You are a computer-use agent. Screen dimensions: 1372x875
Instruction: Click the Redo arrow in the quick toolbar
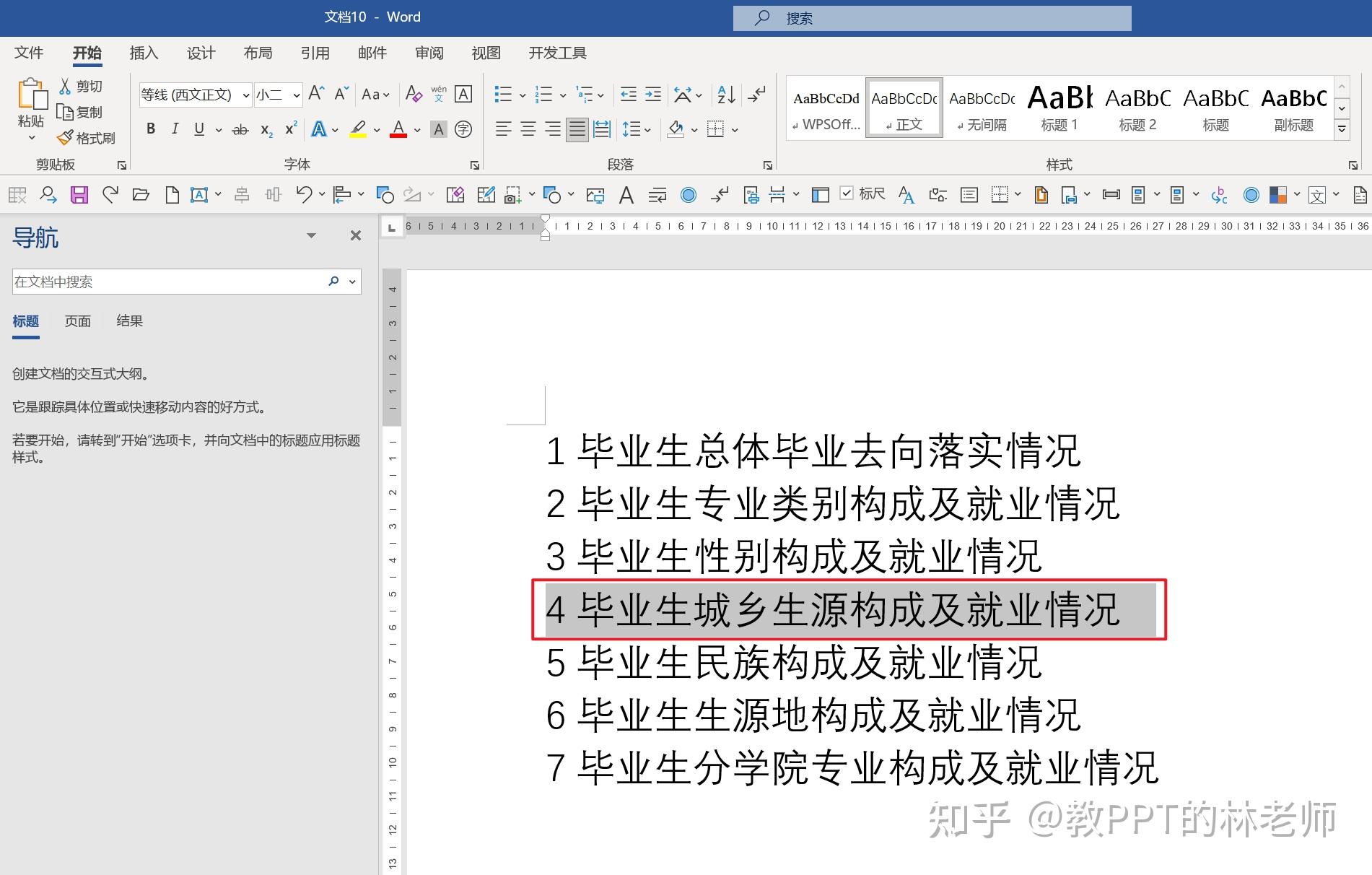coord(110,194)
